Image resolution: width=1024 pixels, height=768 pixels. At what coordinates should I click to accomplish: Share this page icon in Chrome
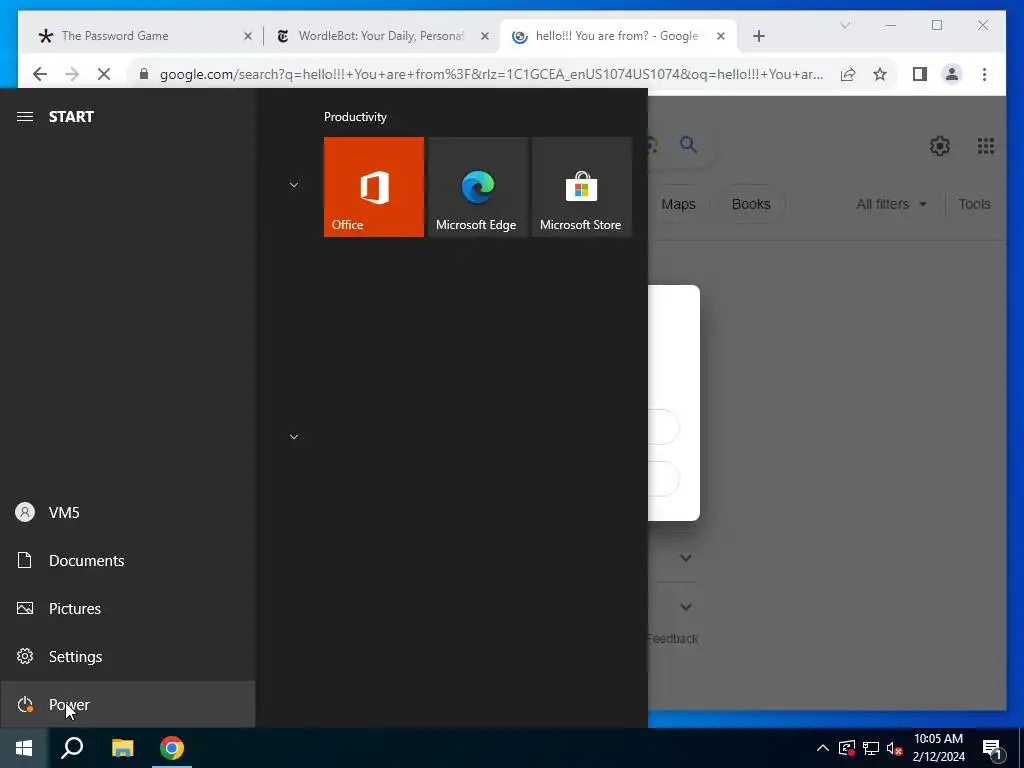point(848,74)
